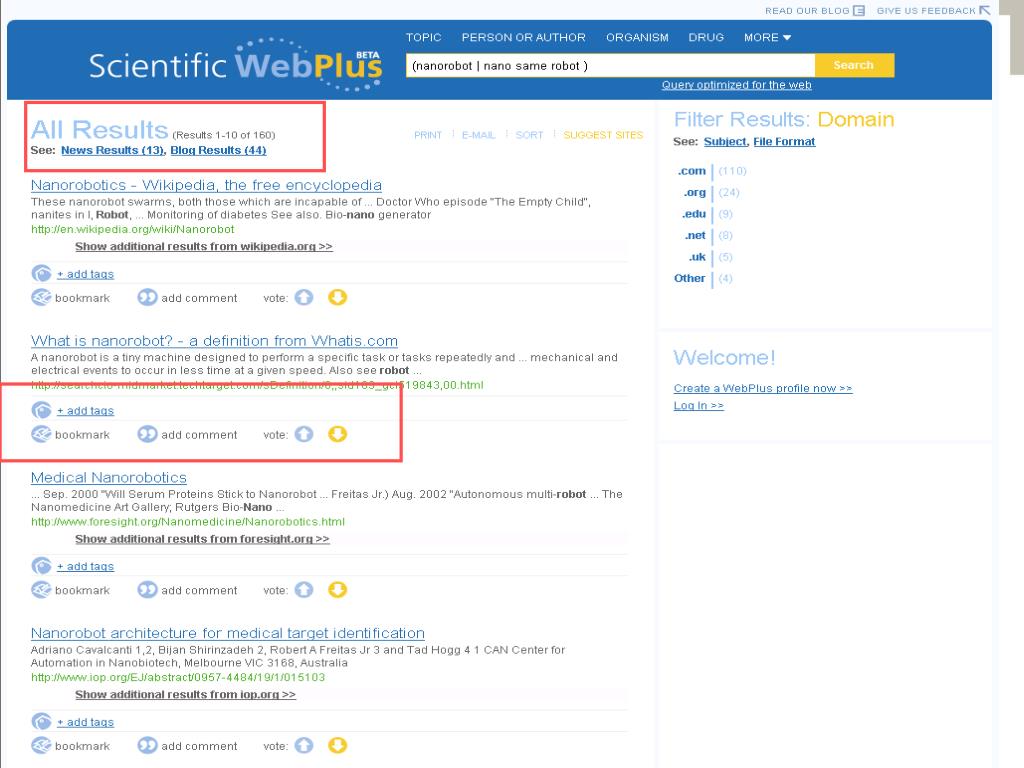Open the Read Our Blog link
Image resolution: width=1024 pixels, height=768 pixels.
point(814,10)
